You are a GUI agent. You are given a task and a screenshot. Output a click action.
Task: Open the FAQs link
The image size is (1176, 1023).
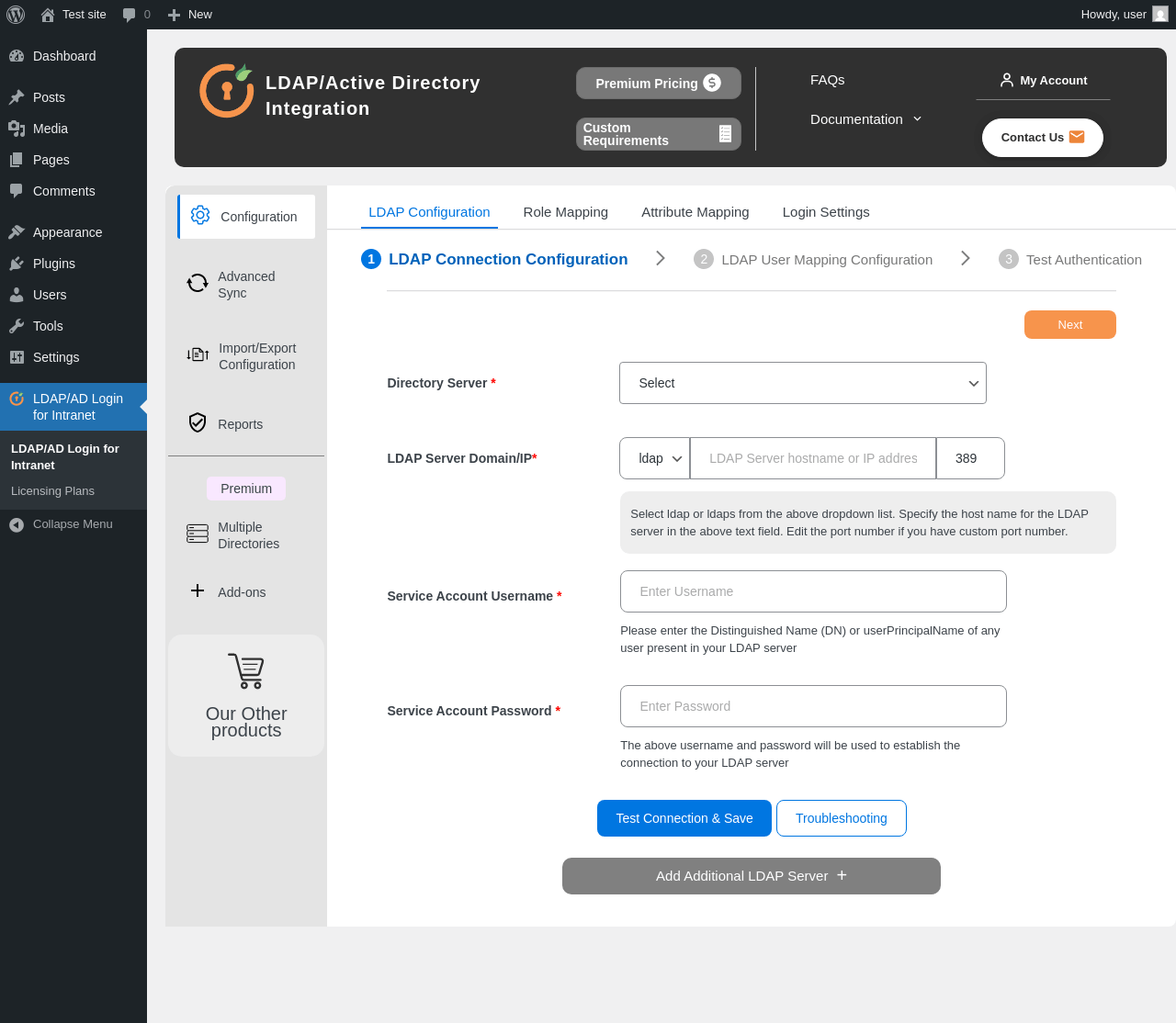tap(827, 80)
